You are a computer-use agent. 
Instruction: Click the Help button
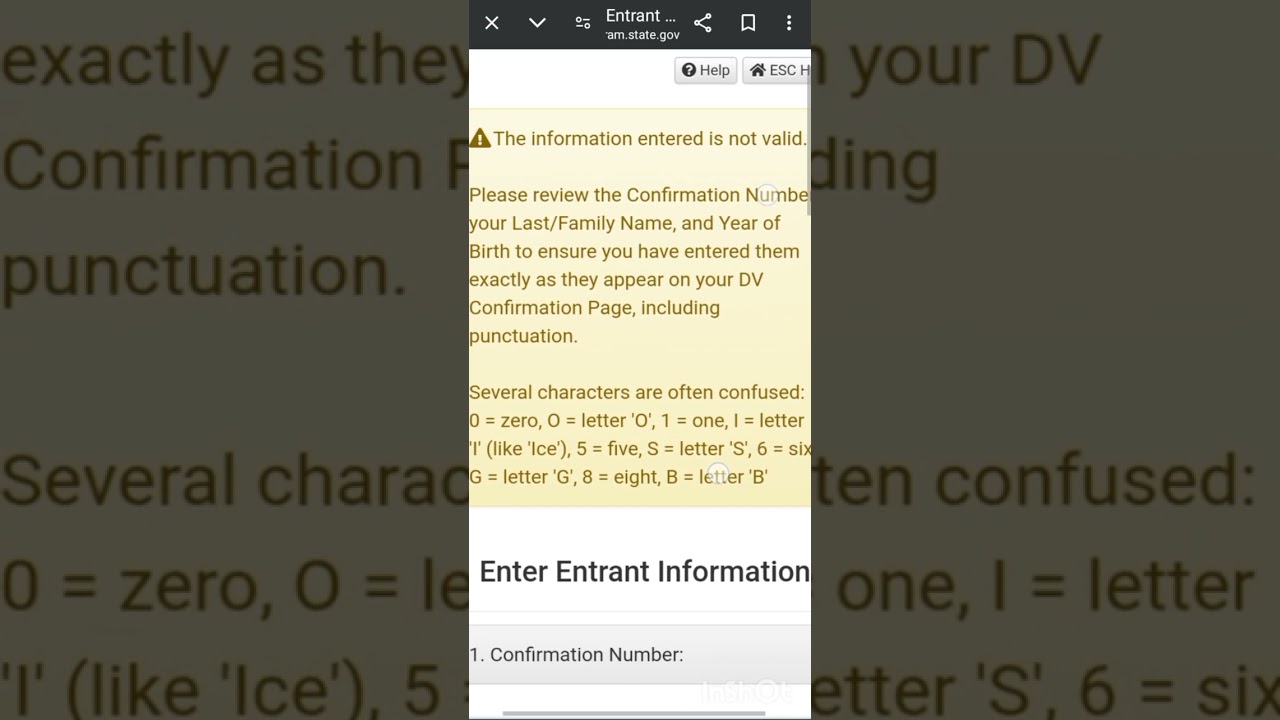pyautogui.click(x=706, y=70)
